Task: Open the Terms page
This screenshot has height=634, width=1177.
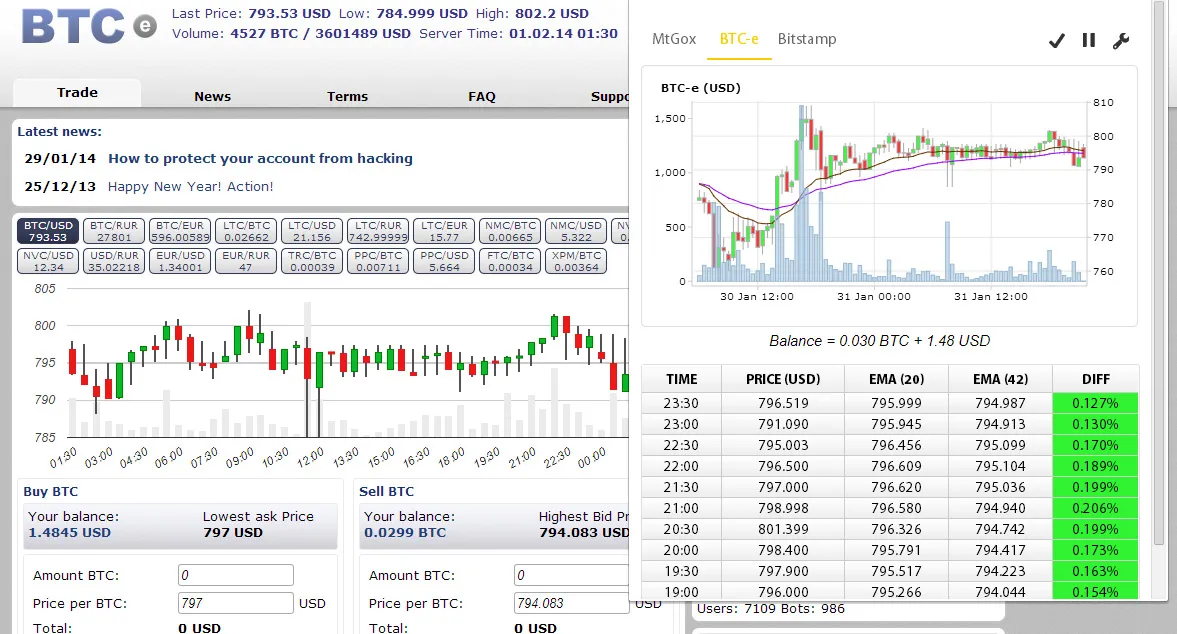Action: pos(348,96)
